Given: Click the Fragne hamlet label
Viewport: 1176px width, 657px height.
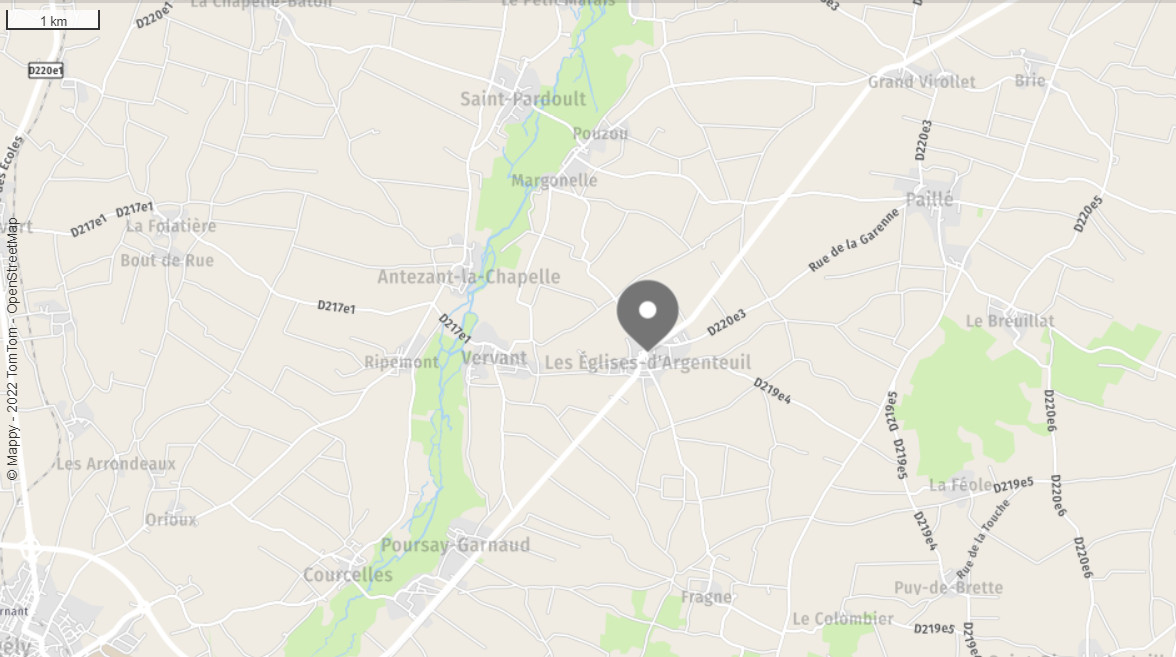Looking at the screenshot, I should pyautogui.click(x=706, y=597).
